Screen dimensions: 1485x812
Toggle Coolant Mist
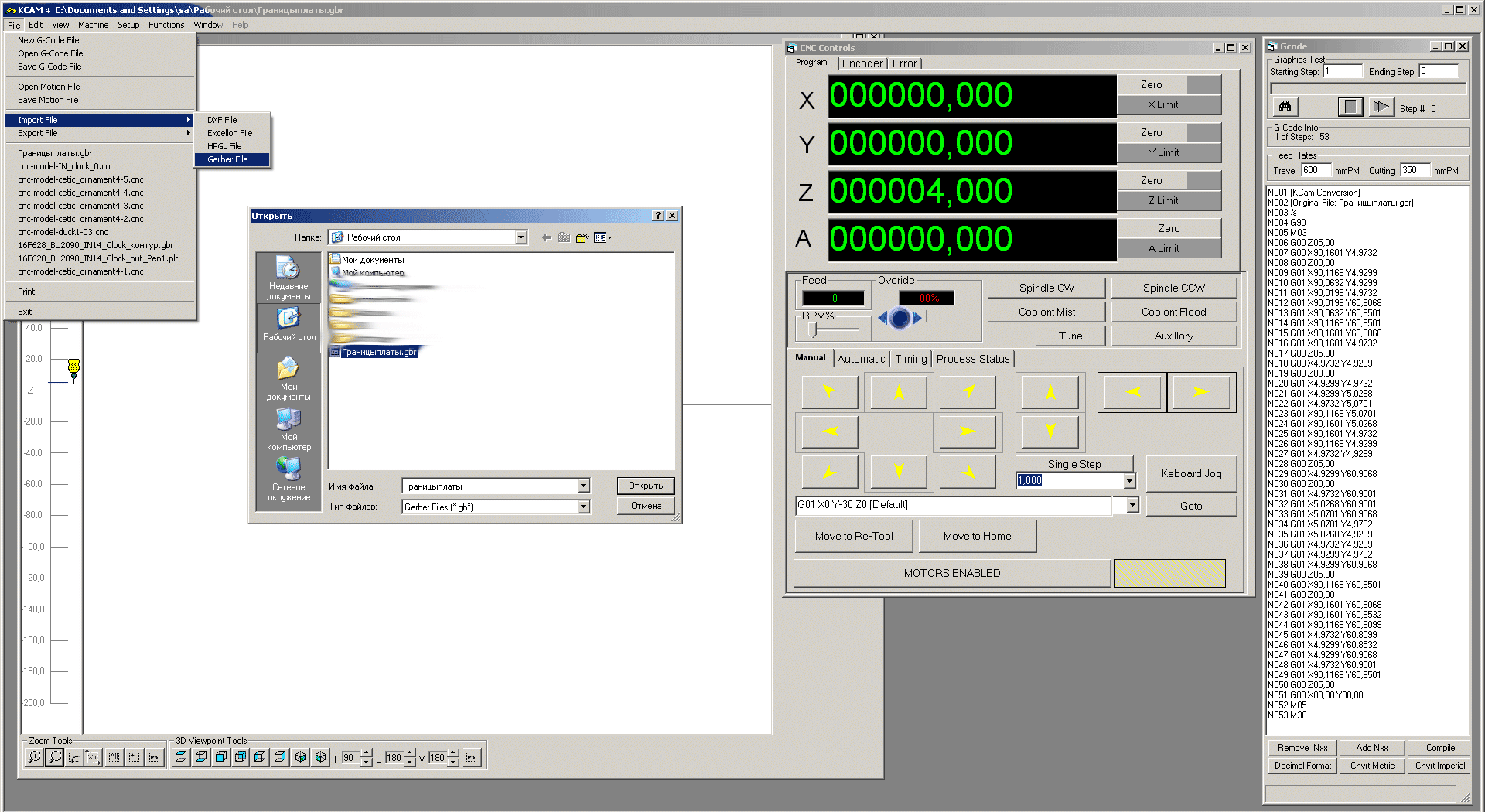click(x=1046, y=312)
